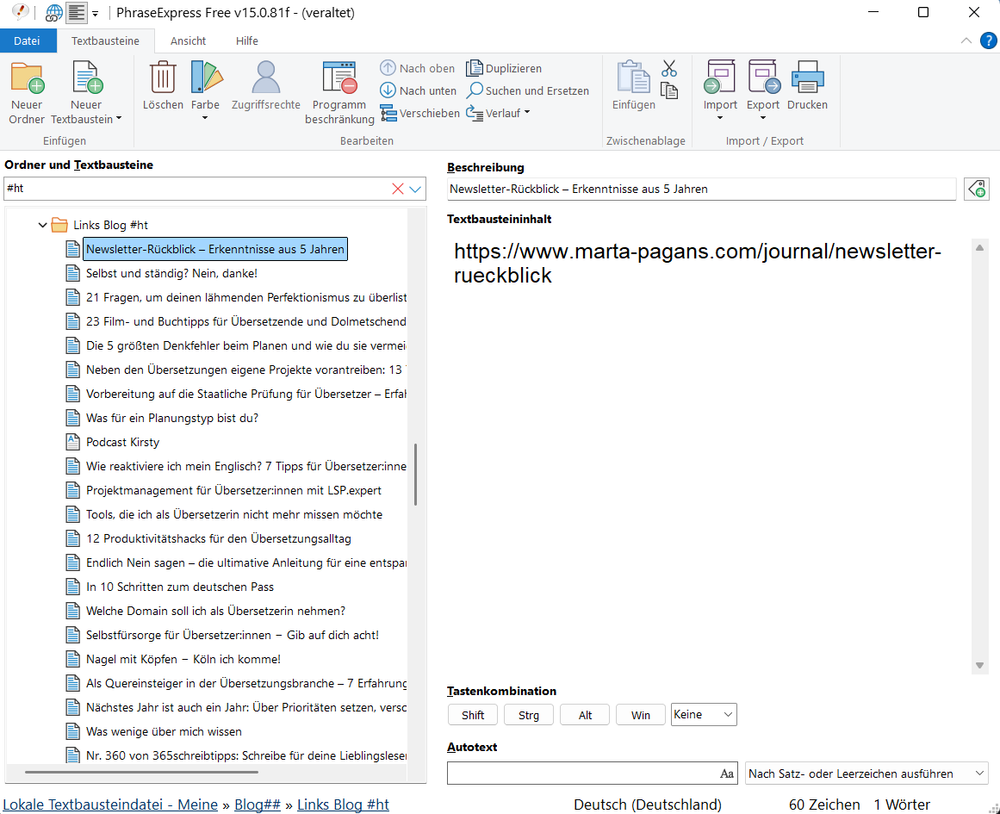Open help via the question mark icon

[x=988, y=41]
